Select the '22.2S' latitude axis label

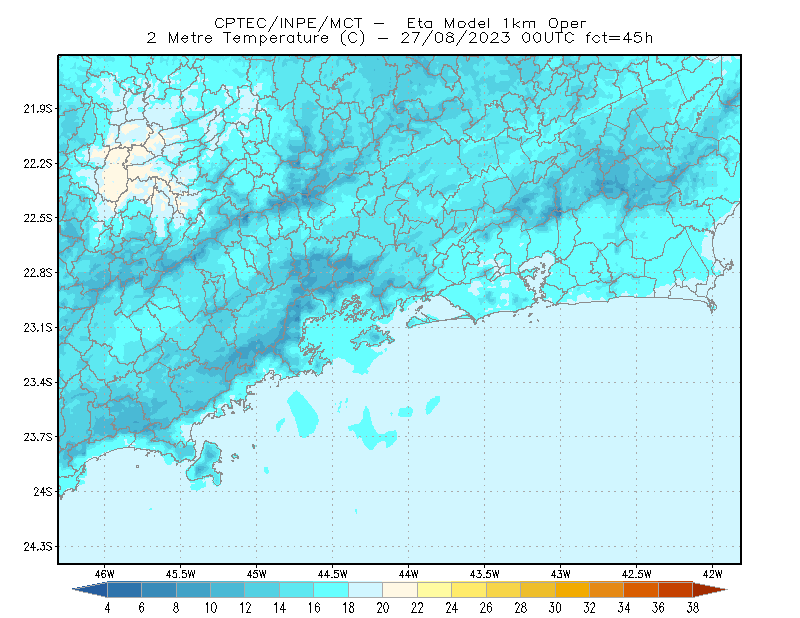pos(38,163)
